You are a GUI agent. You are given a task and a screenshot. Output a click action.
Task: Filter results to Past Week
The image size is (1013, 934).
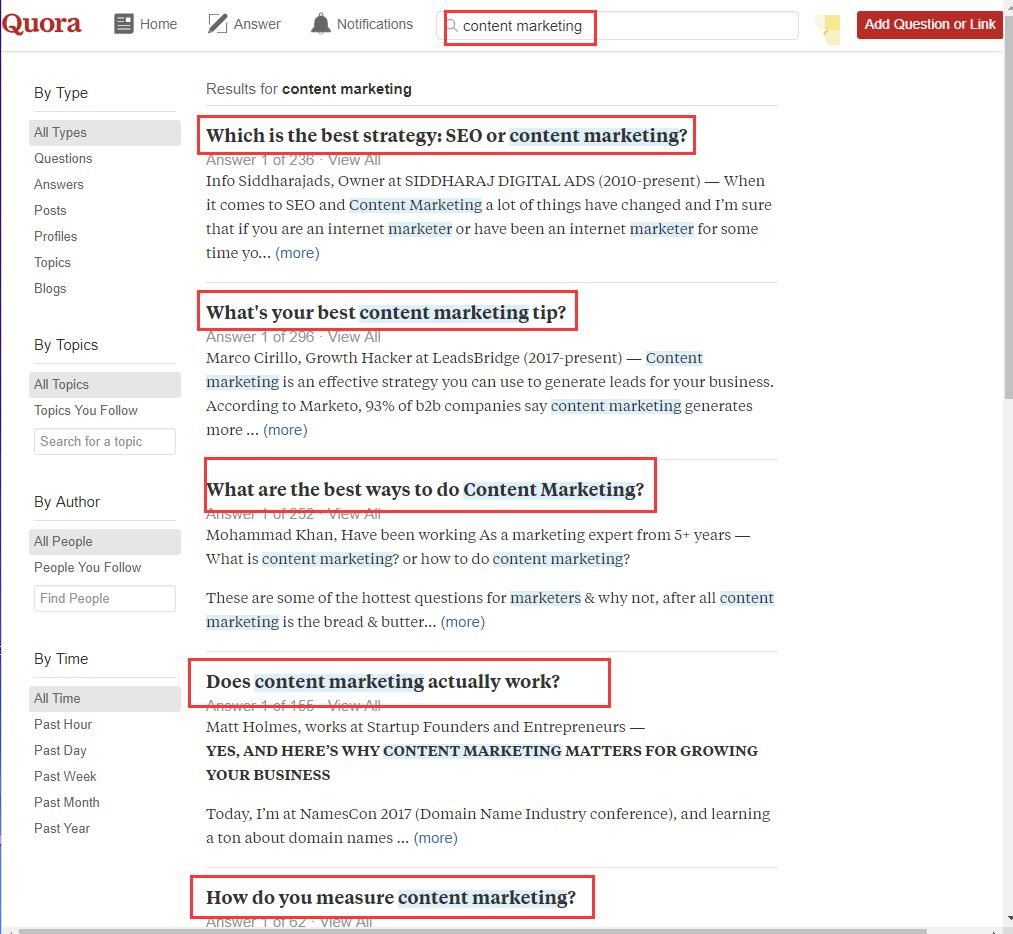pyautogui.click(x=65, y=776)
